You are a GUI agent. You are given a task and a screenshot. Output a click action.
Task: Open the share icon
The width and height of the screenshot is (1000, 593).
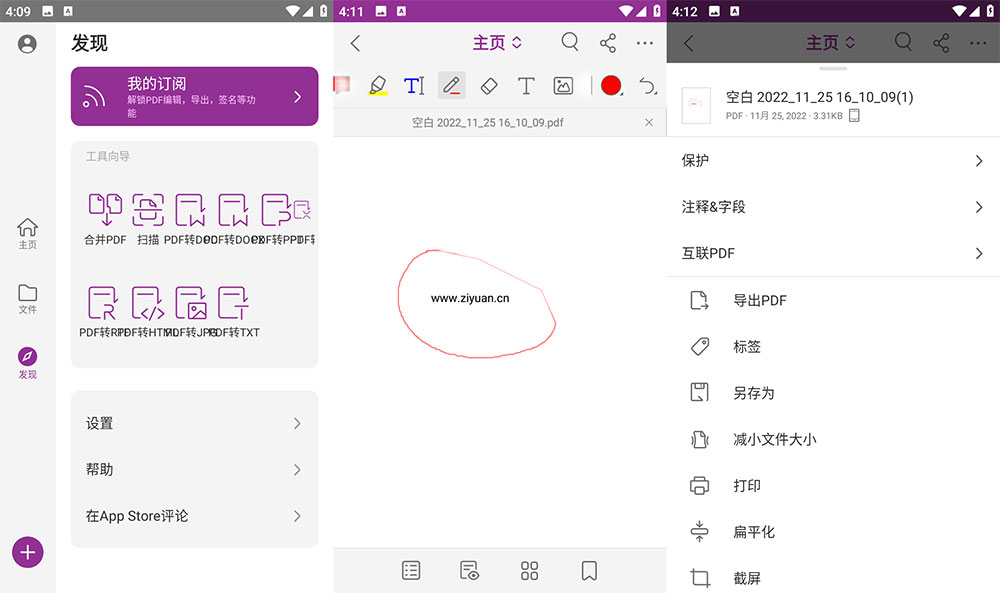pos(608,42)
